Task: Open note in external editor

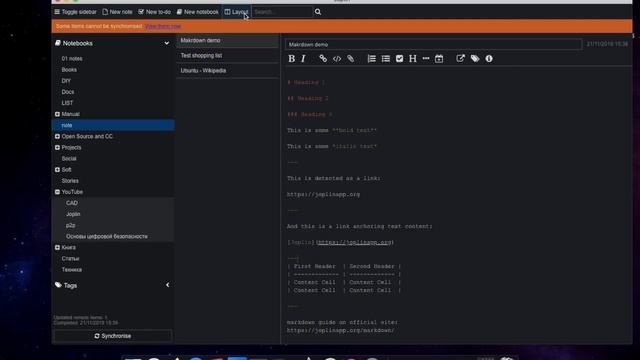Action: tap(460, 59)
